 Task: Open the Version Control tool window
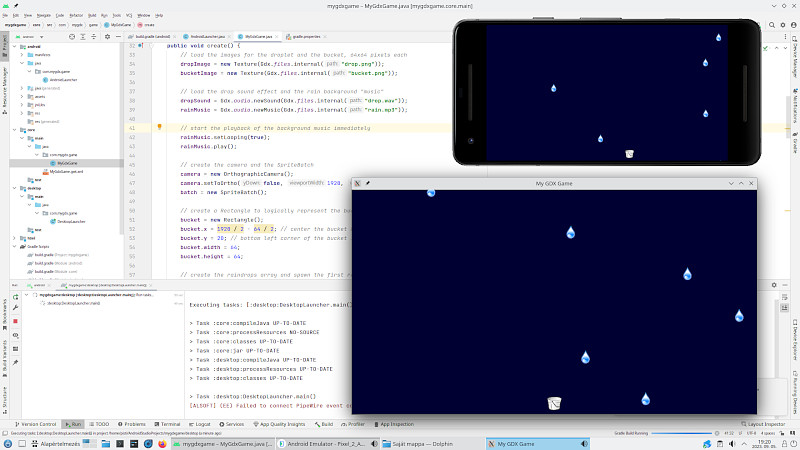[x=36, y=424]
